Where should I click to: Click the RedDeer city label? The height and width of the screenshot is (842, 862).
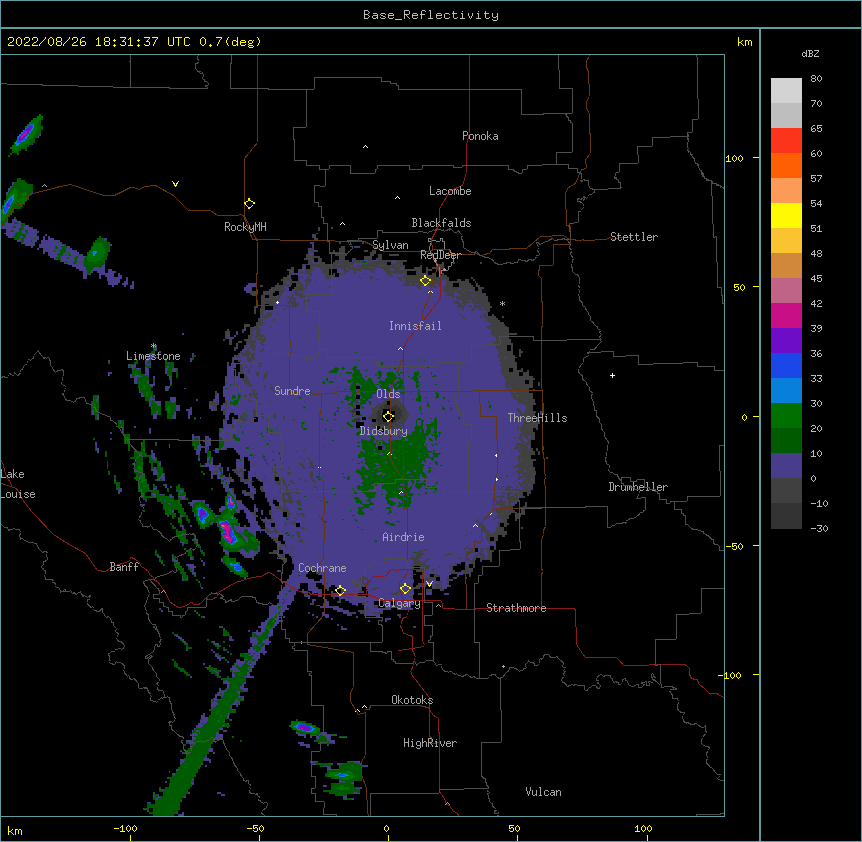pyautogui.click(x=440, y=255)
